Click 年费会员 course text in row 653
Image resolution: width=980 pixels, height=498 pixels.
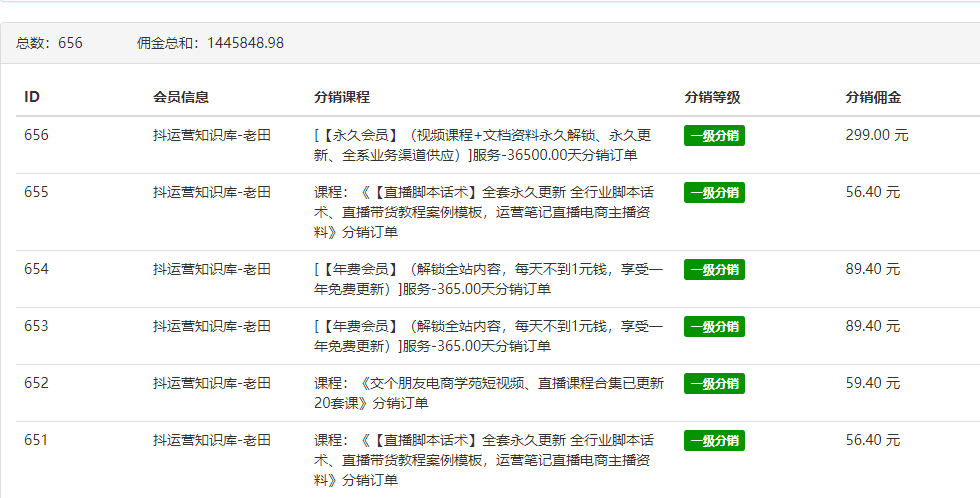pyautogui.click(x=488, y=336)
